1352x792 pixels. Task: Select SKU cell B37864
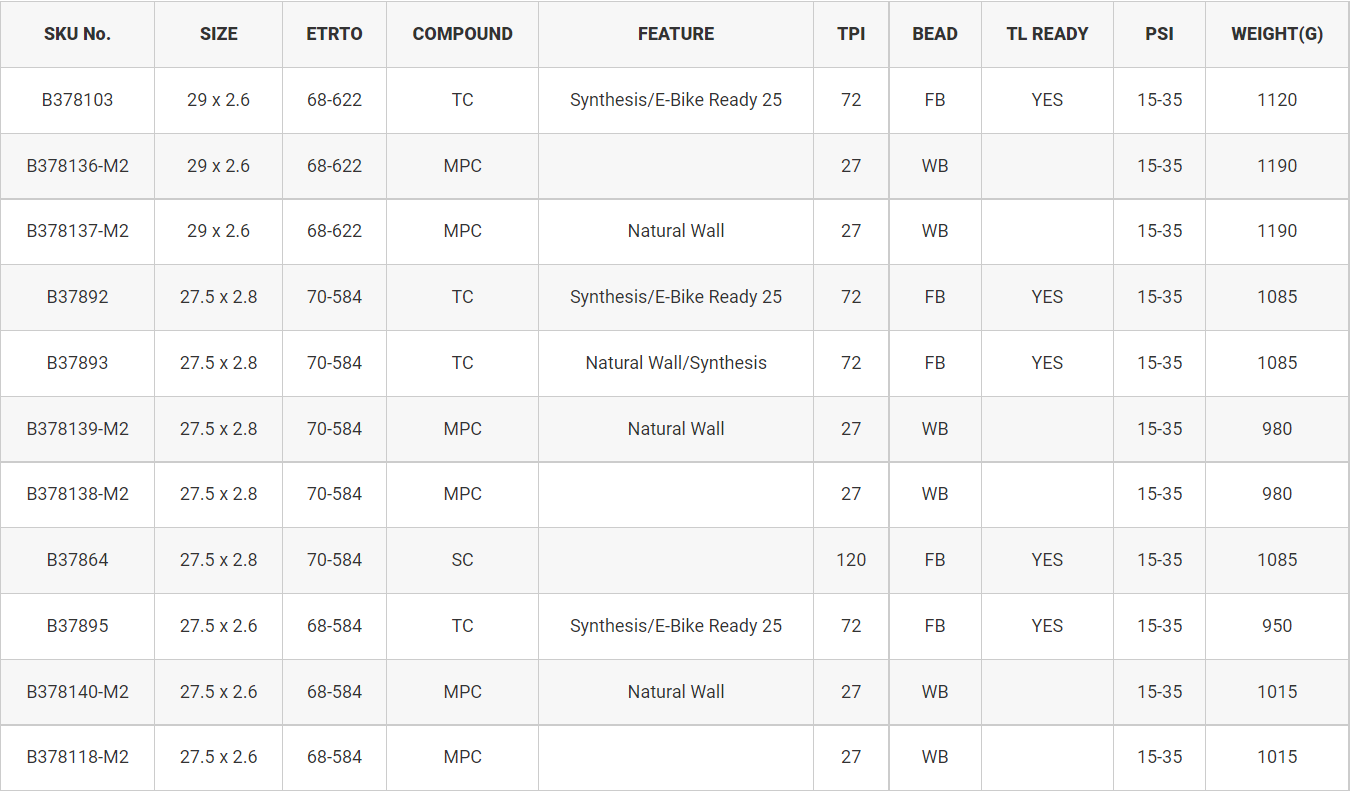[77, 560]
